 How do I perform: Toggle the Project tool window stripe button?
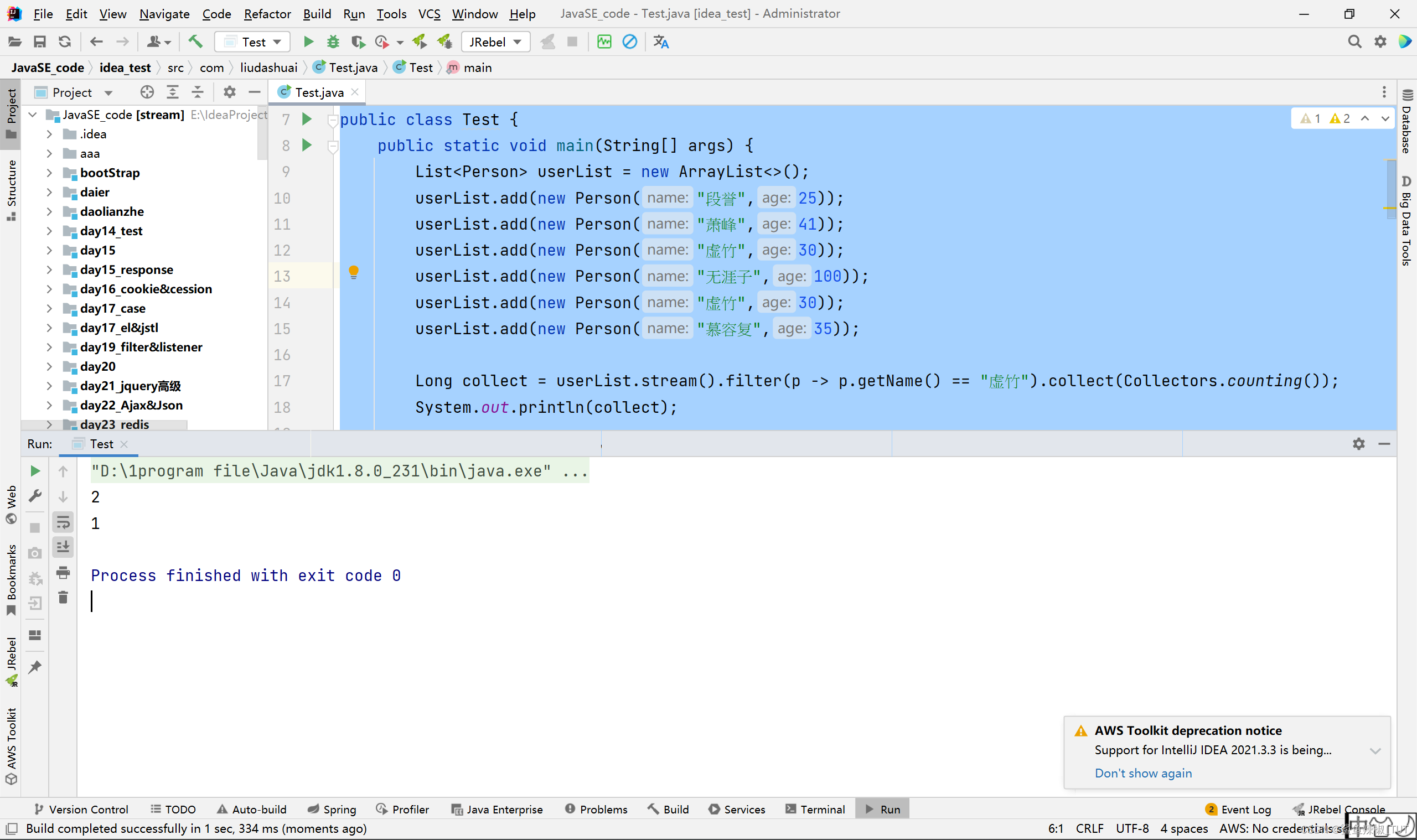click(x=11, y=113)
